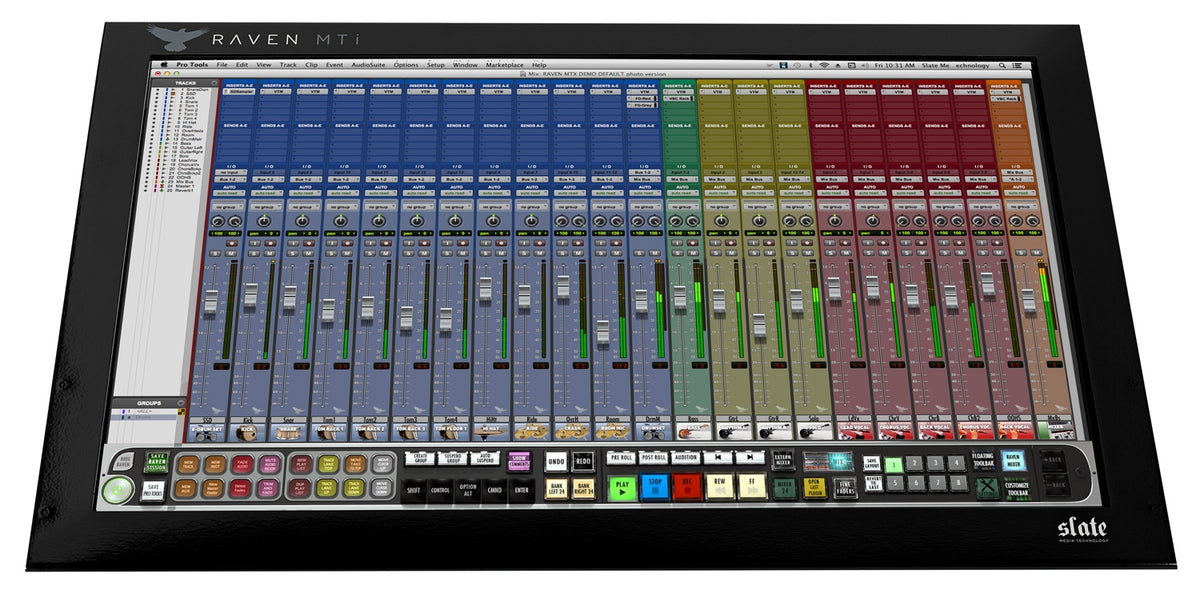Toggle the POST ROLL button

pos(653,457)
